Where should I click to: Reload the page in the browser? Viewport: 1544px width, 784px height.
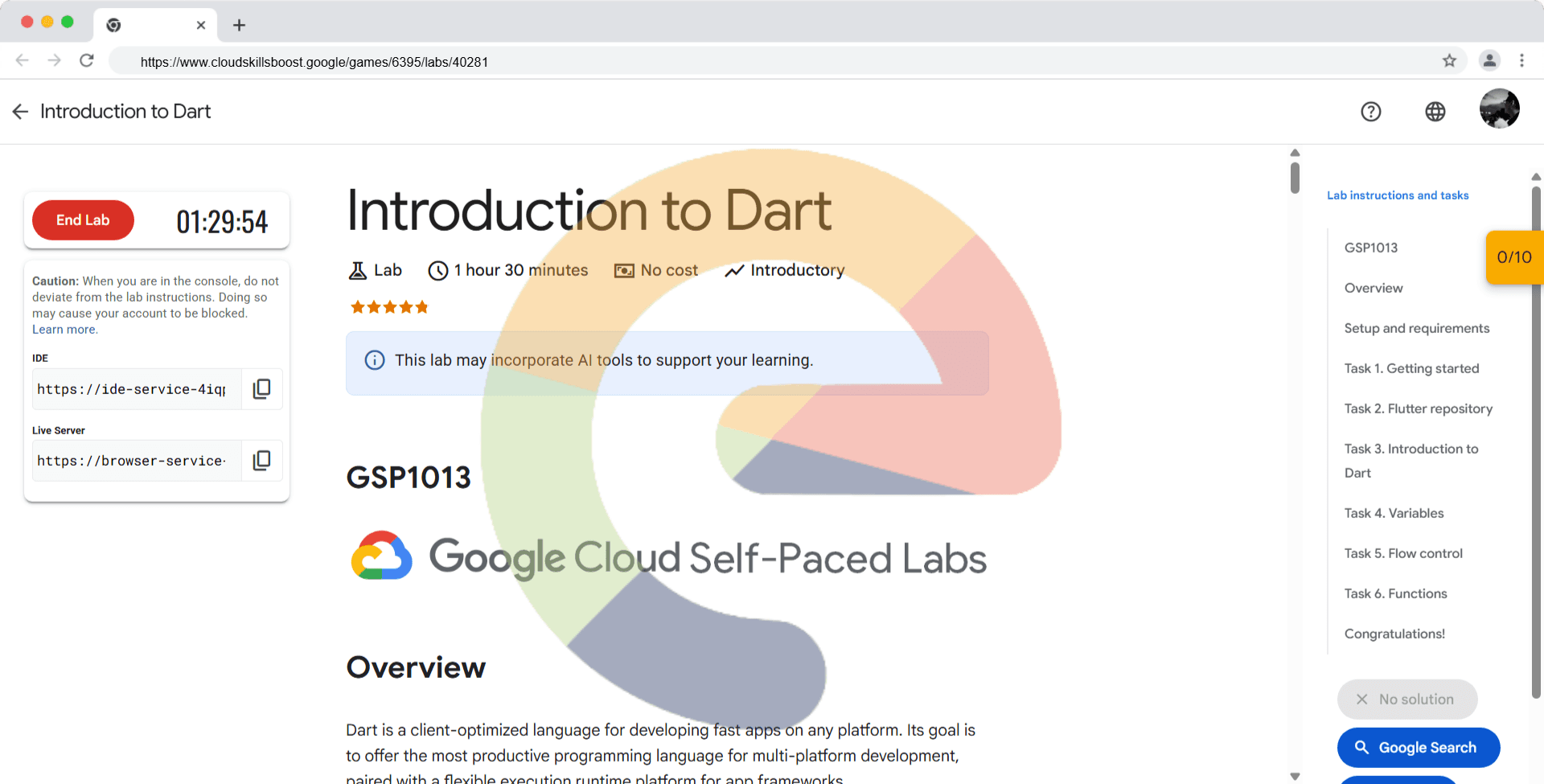click(87, 61)
